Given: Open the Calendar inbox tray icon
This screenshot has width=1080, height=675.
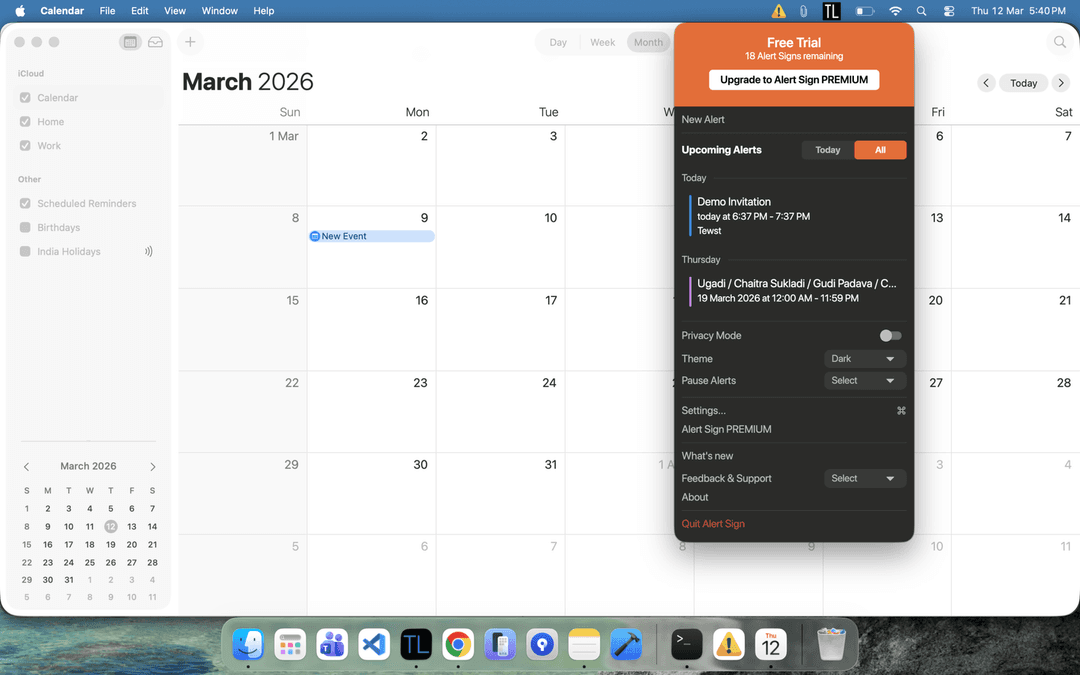Looking at the screenshot, I should [x=156, y=42].
